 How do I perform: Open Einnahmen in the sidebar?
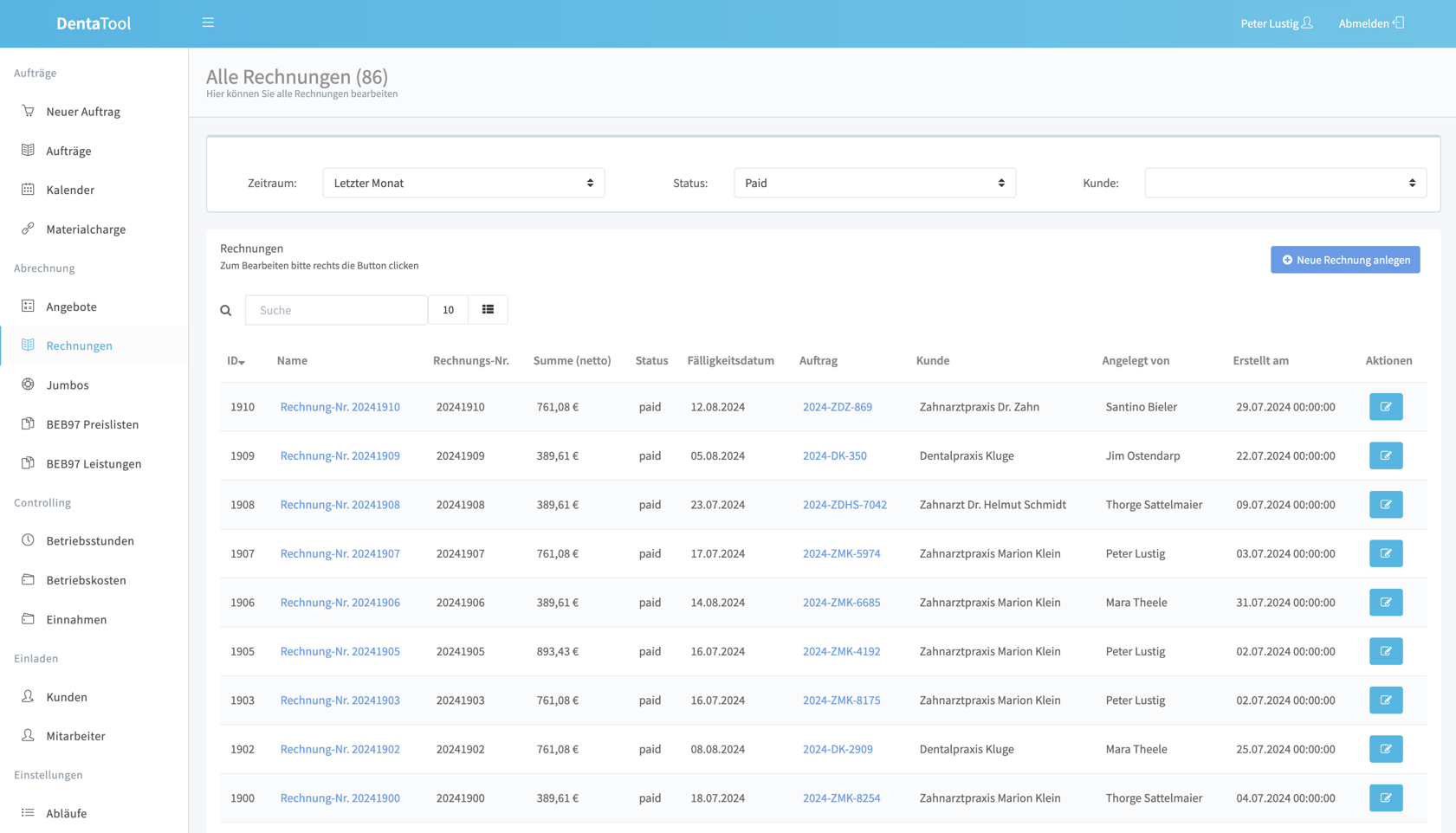click(76, 619)
